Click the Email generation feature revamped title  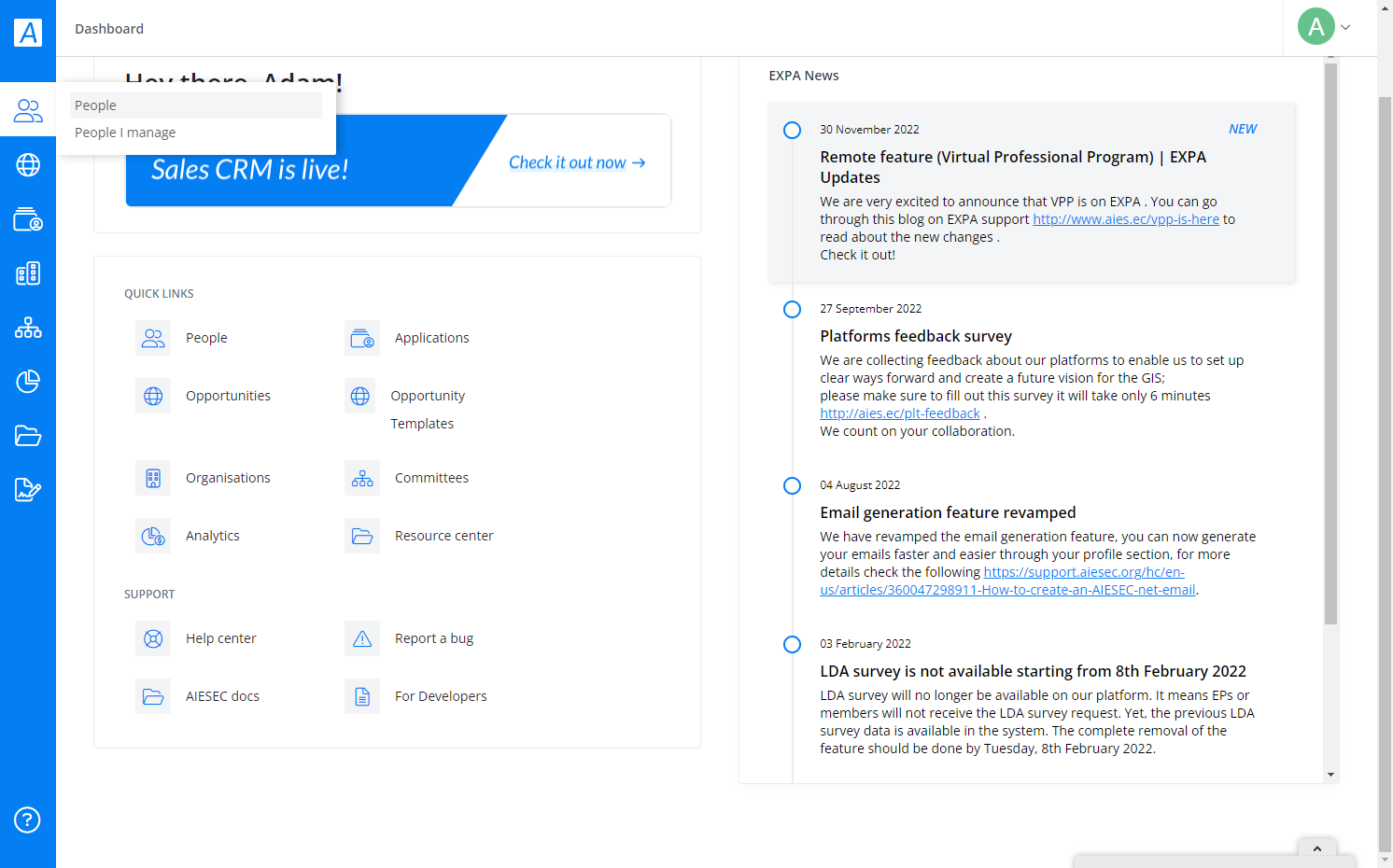point(948,512)
